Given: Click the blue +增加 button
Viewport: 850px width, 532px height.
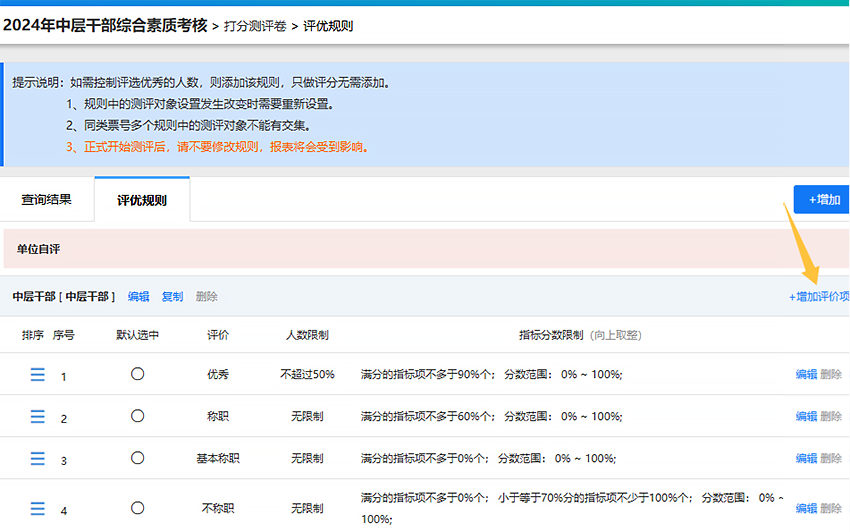Looking at the screenshot, I should pyautogui.click(x=822, y=200).
